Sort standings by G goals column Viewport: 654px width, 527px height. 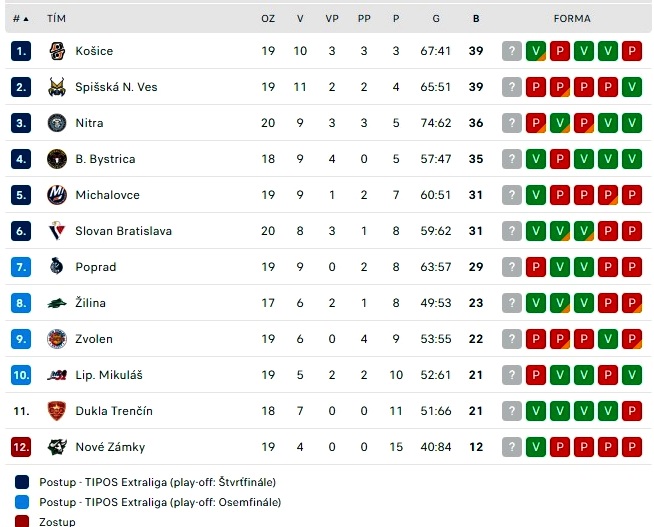(x=436, y=19)
